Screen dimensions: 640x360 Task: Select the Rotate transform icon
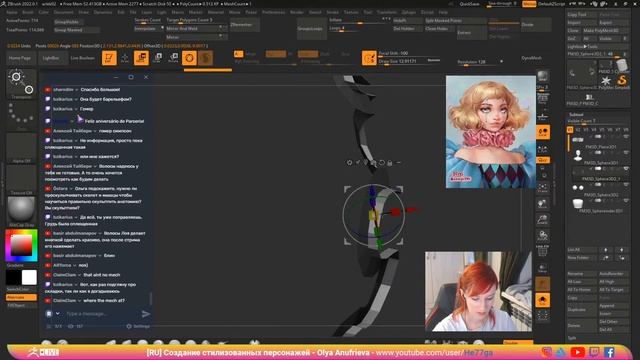tap(173, 58)
